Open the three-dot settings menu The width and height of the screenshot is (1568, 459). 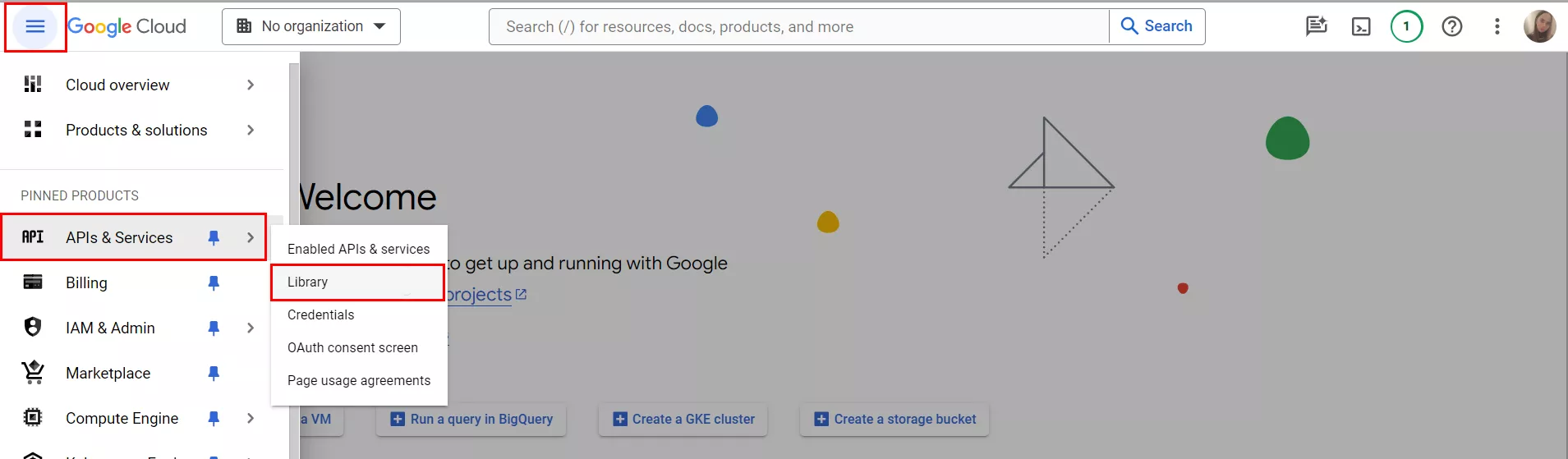[1497, 27]
